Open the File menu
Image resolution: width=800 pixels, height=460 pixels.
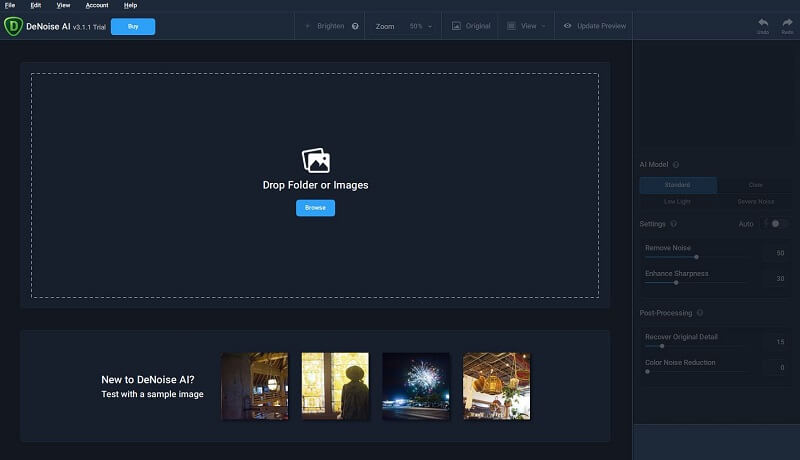[x=10, y=5]
